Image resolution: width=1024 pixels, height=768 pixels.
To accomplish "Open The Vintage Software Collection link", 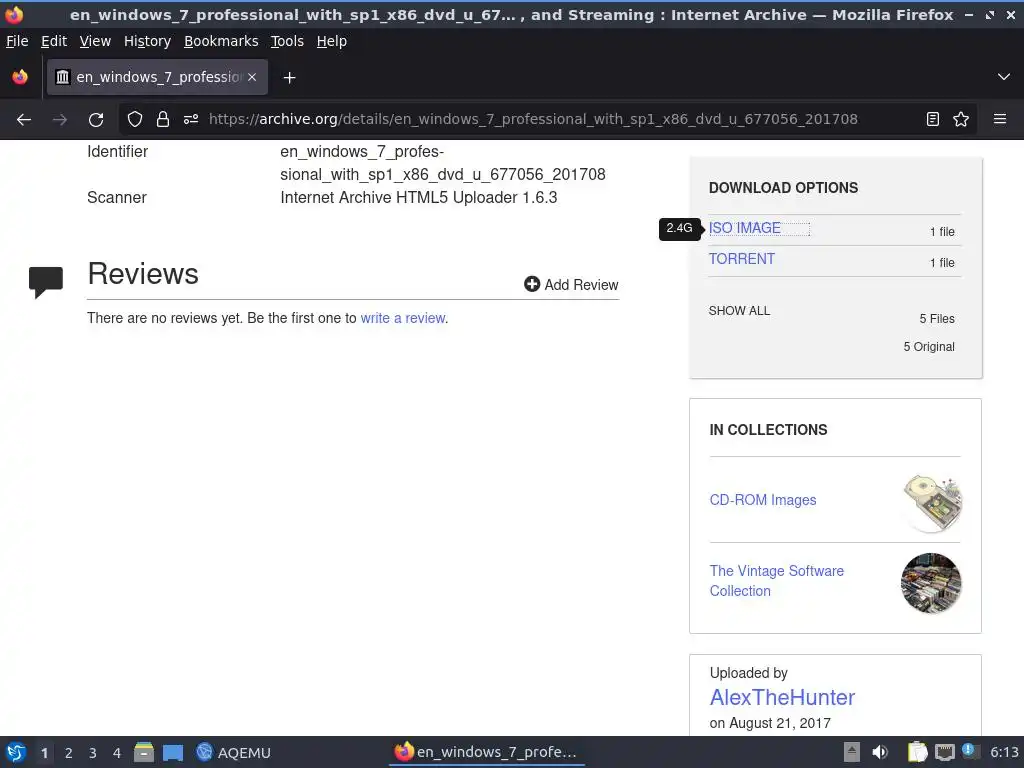I will pos(776,581).
